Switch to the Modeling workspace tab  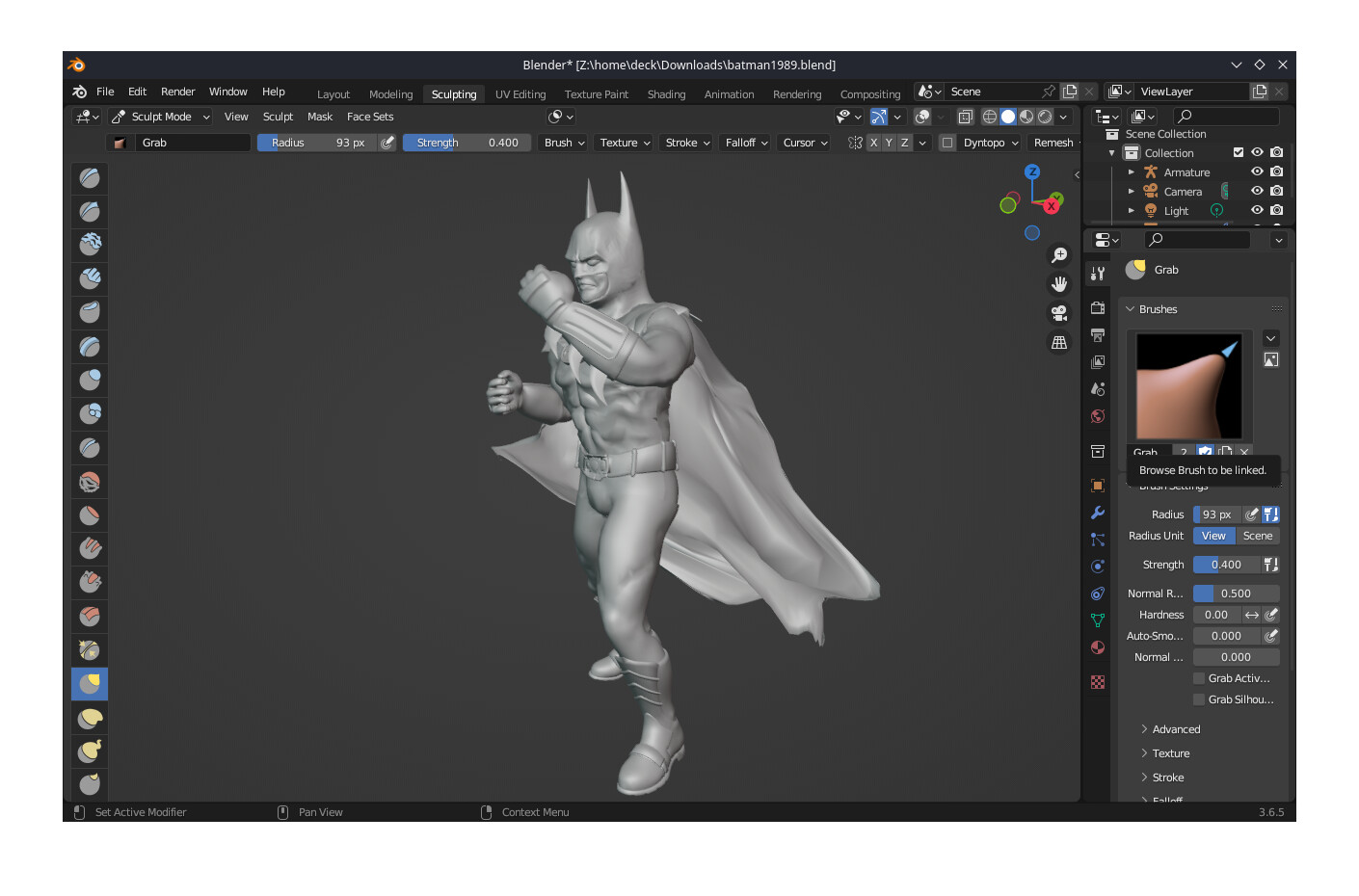[x=390, y=94]
